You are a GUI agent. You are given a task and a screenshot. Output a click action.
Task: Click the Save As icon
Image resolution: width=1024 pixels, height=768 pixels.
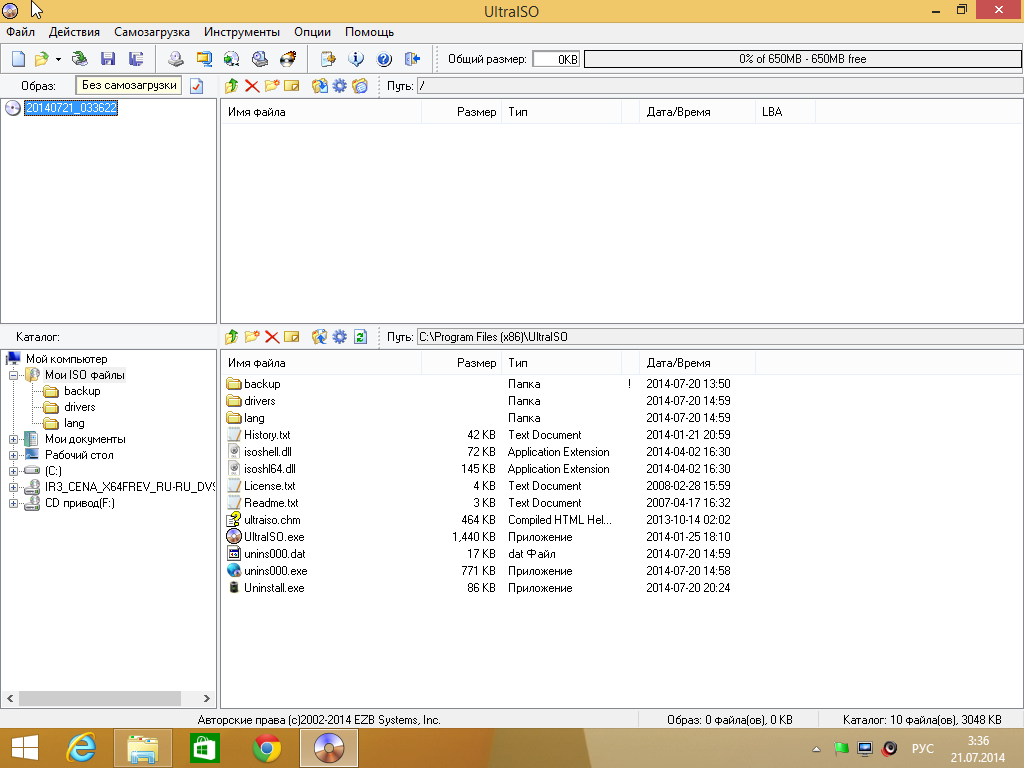coord(136,59)
